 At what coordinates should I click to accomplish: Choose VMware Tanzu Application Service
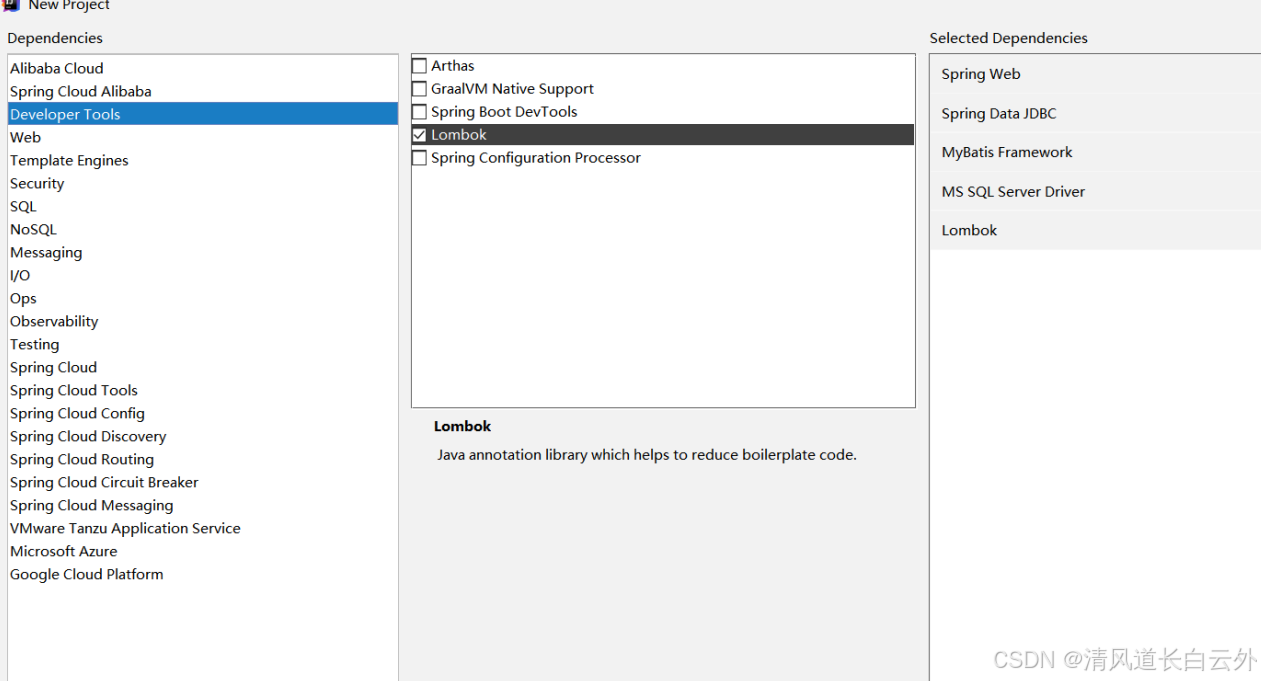(x=202, y=528)
